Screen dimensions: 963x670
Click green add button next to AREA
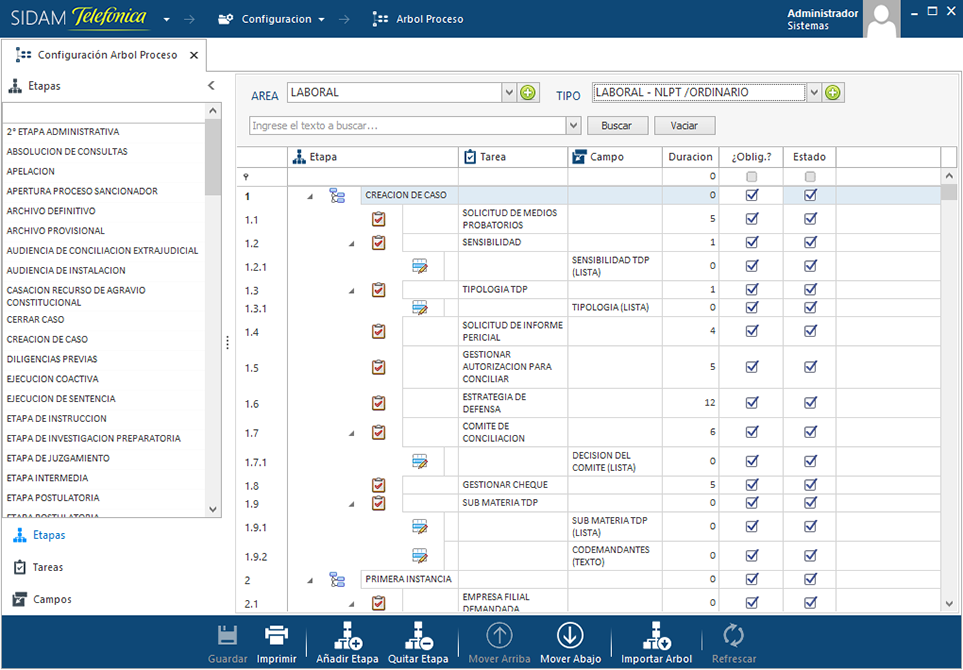pyautogui.click(x=529, y=93)
